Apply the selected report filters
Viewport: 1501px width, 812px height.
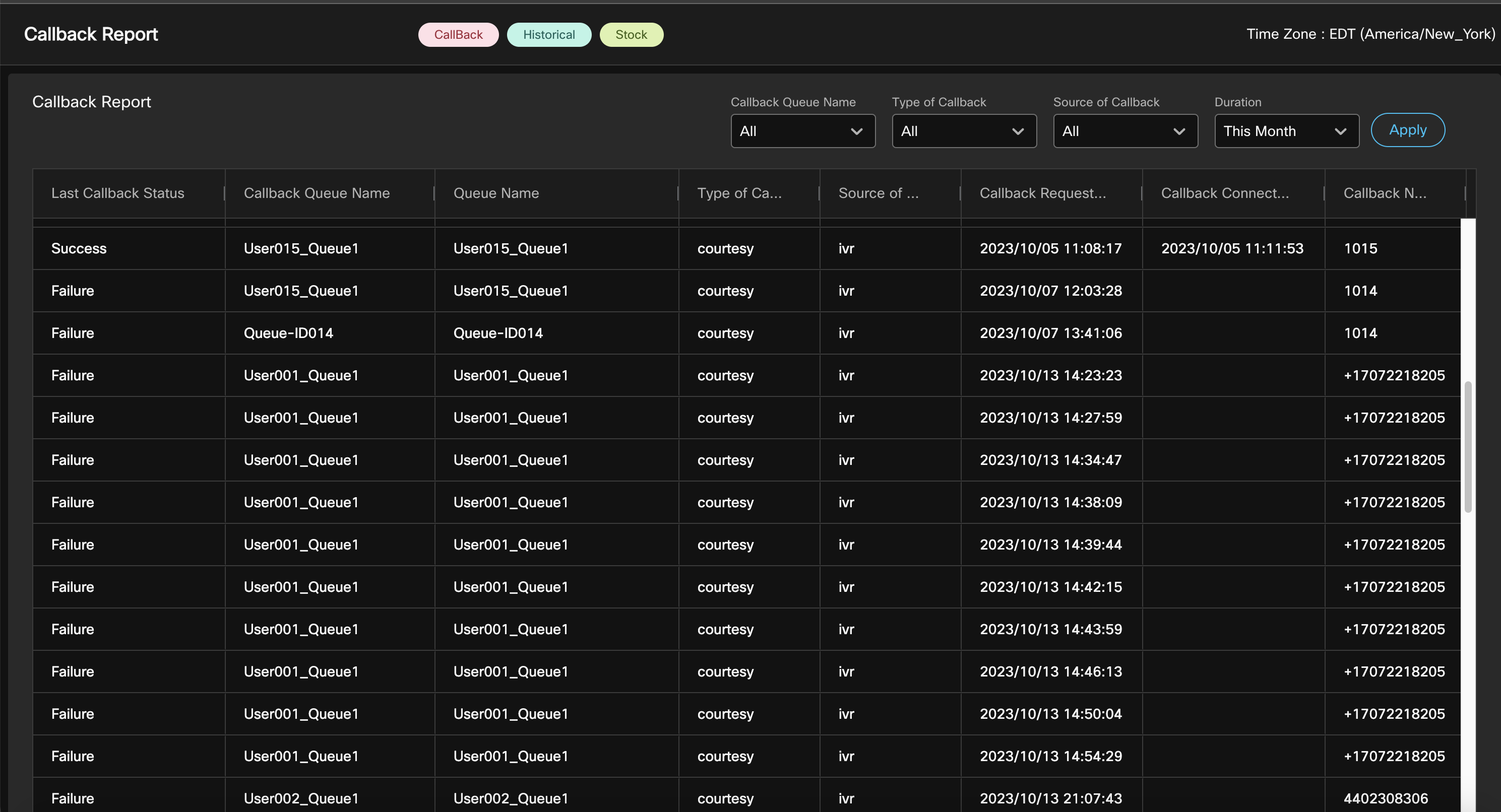pyautogui.click(x=1407, y=130)
